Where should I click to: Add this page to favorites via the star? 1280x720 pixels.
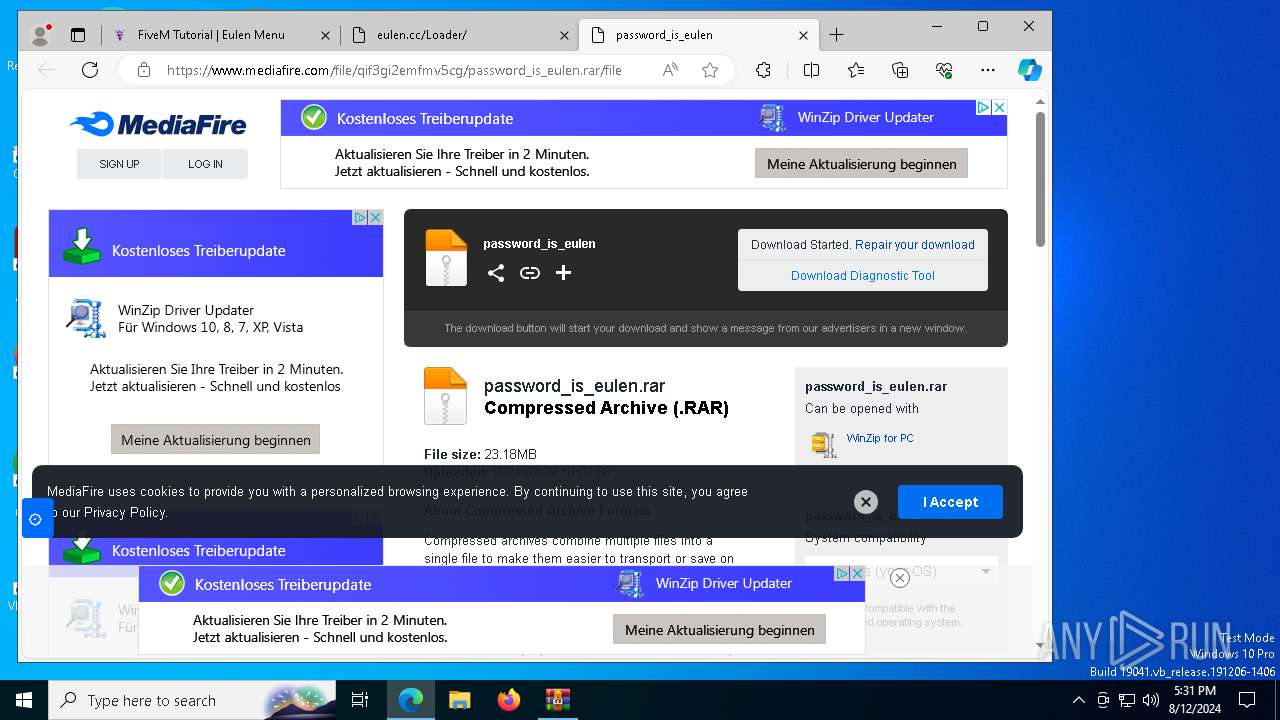710,70
